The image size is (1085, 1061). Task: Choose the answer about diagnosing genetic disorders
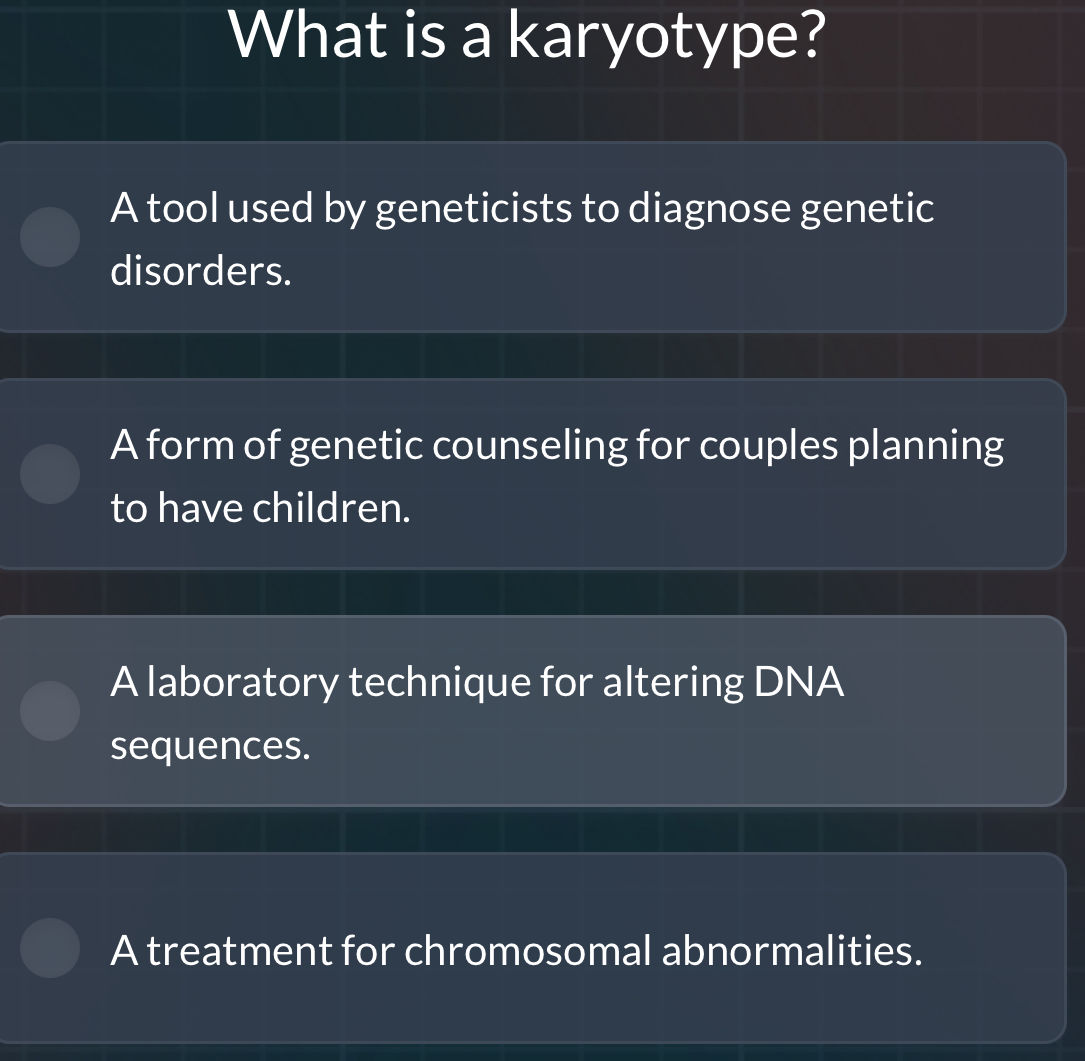[x=540, y=237]
